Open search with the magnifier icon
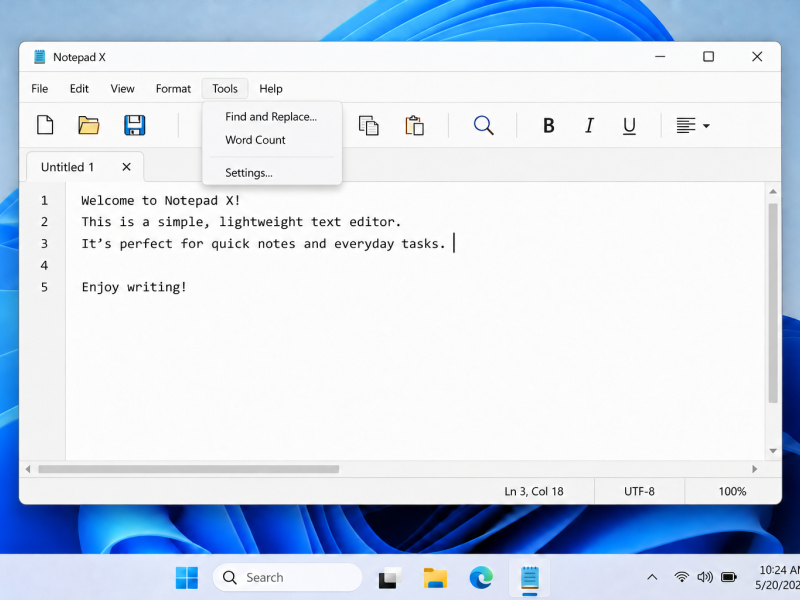Screen dimensions: 800x600 tap(483, 126)
